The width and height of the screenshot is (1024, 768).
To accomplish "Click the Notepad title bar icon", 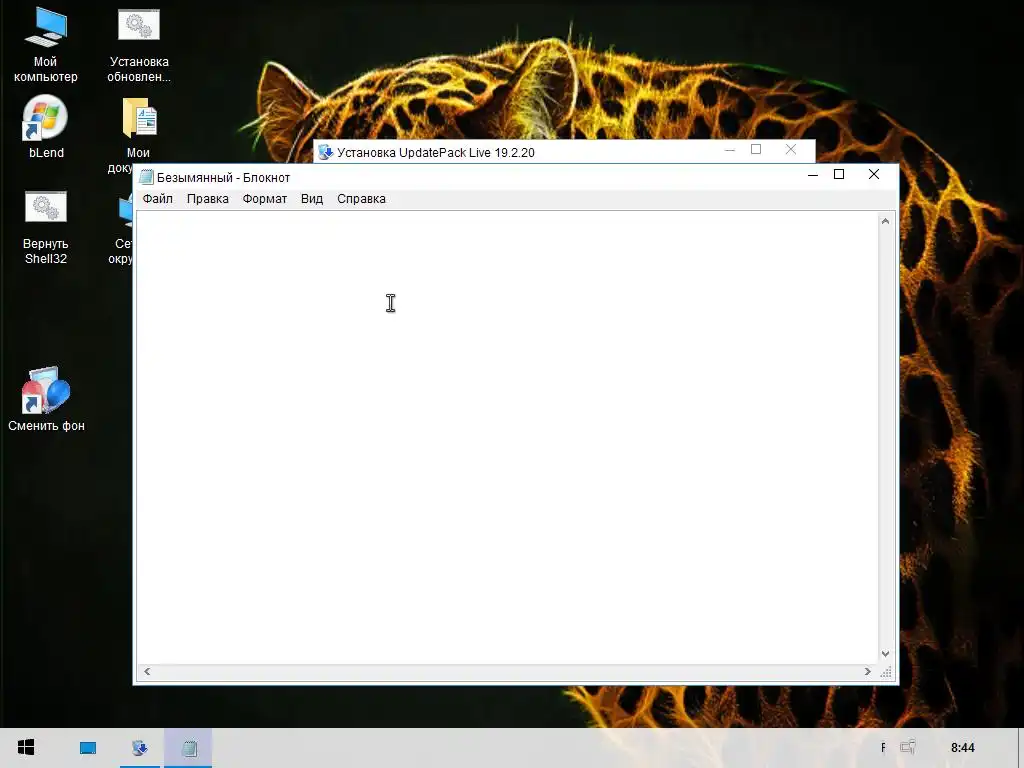I will [146, 177].
